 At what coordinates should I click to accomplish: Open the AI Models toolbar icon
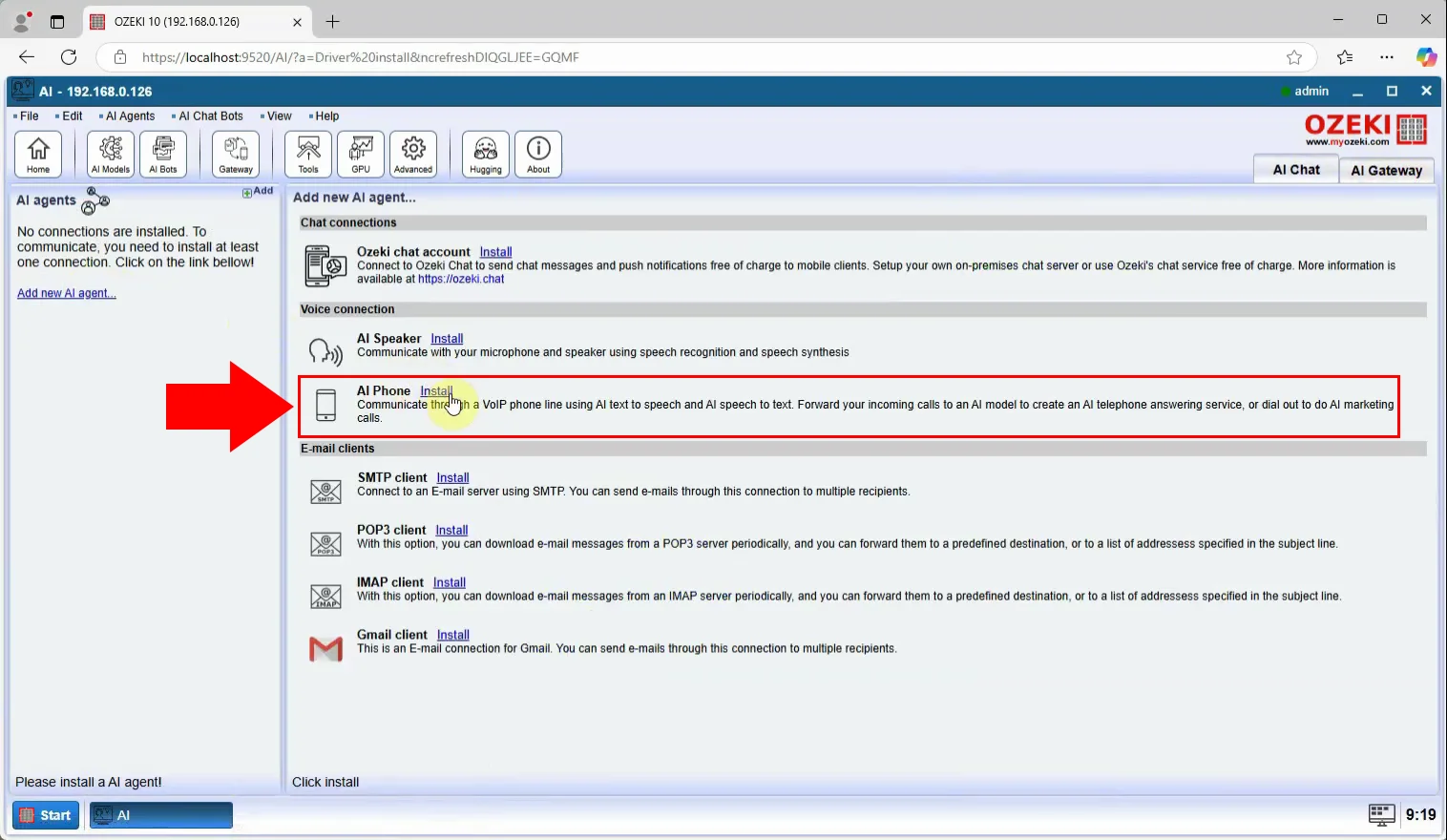pos(111,154)
